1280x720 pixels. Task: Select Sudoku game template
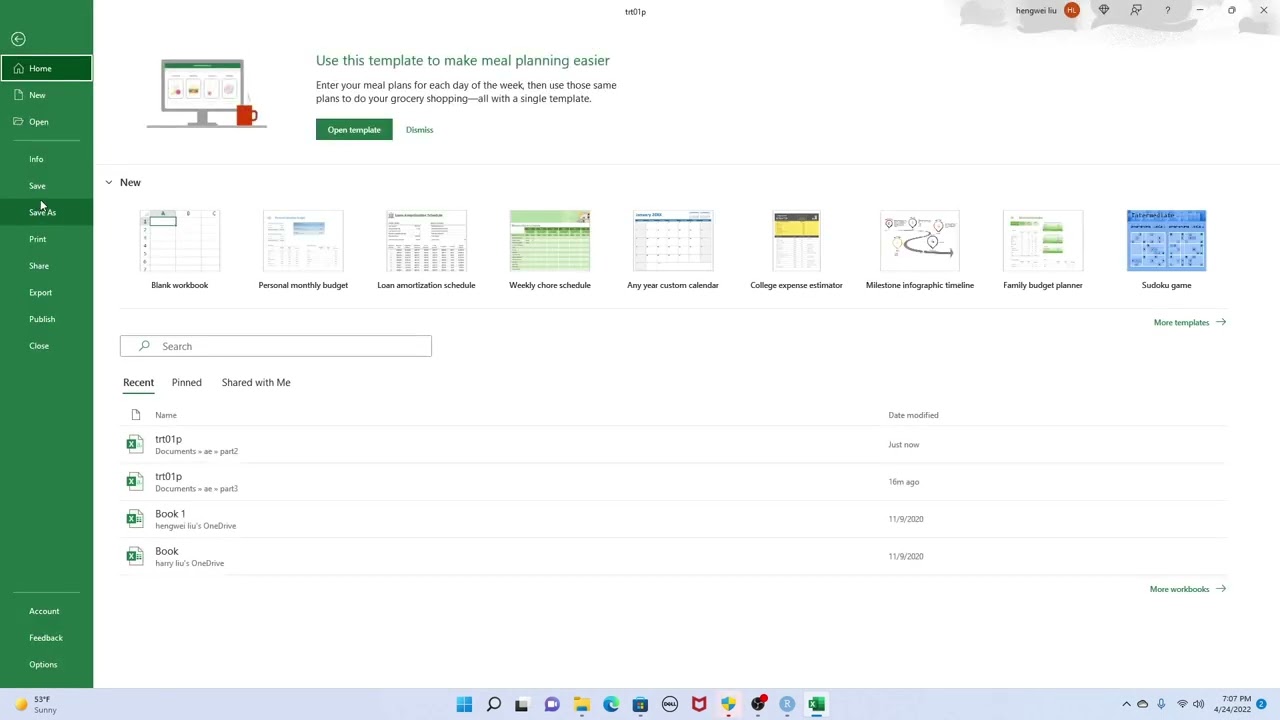pyautogui.click(x=1166, y=250)
